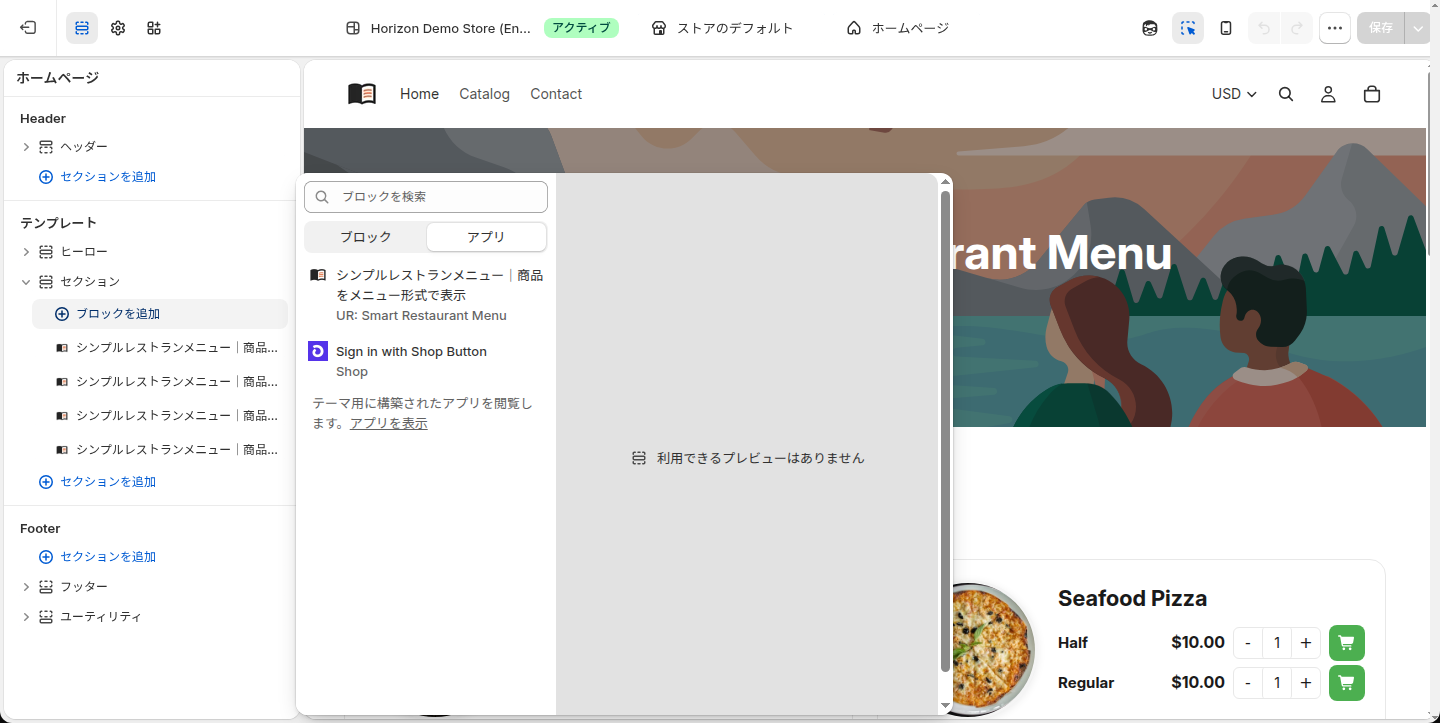The height and width of the screenshot is (723, 1440).
Task: Expand the ユーティリティ section
Action: pyautogui.click(x=26, y=617)
